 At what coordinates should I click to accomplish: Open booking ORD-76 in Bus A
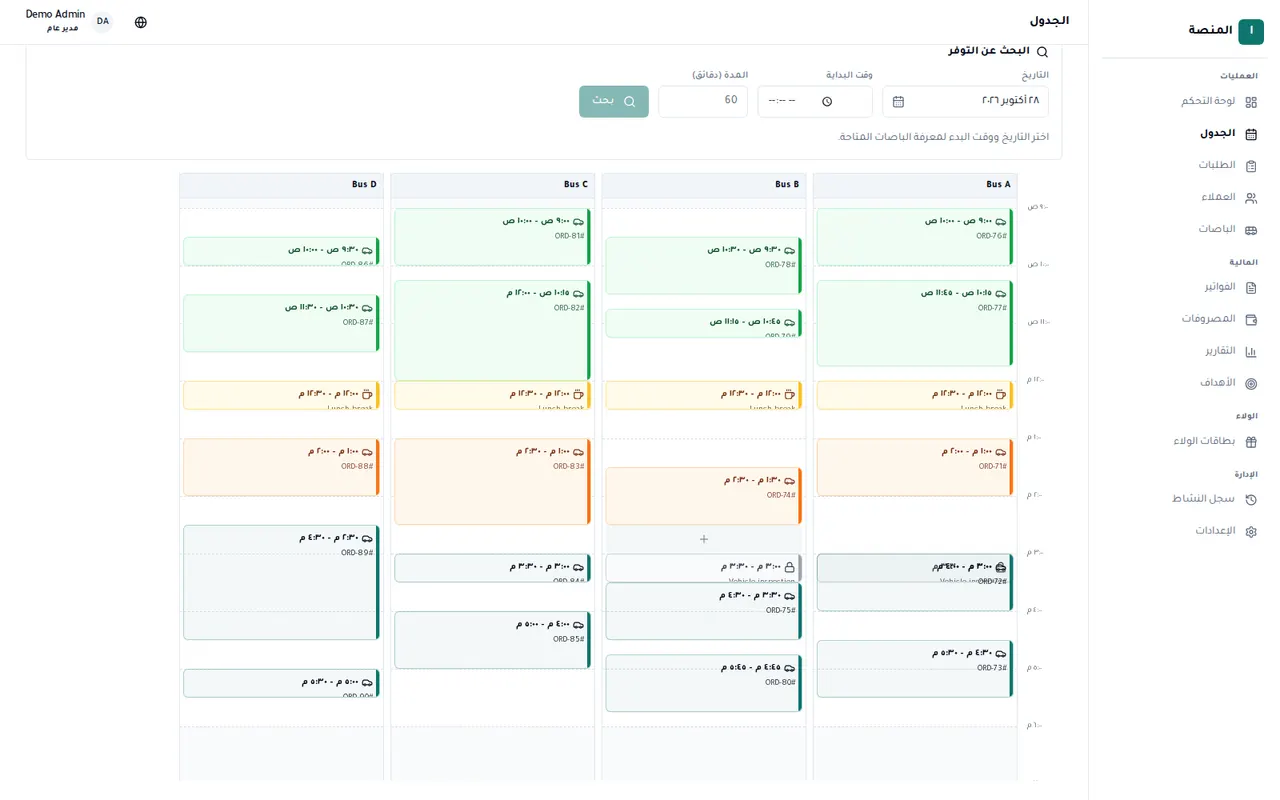click(915, 237)
